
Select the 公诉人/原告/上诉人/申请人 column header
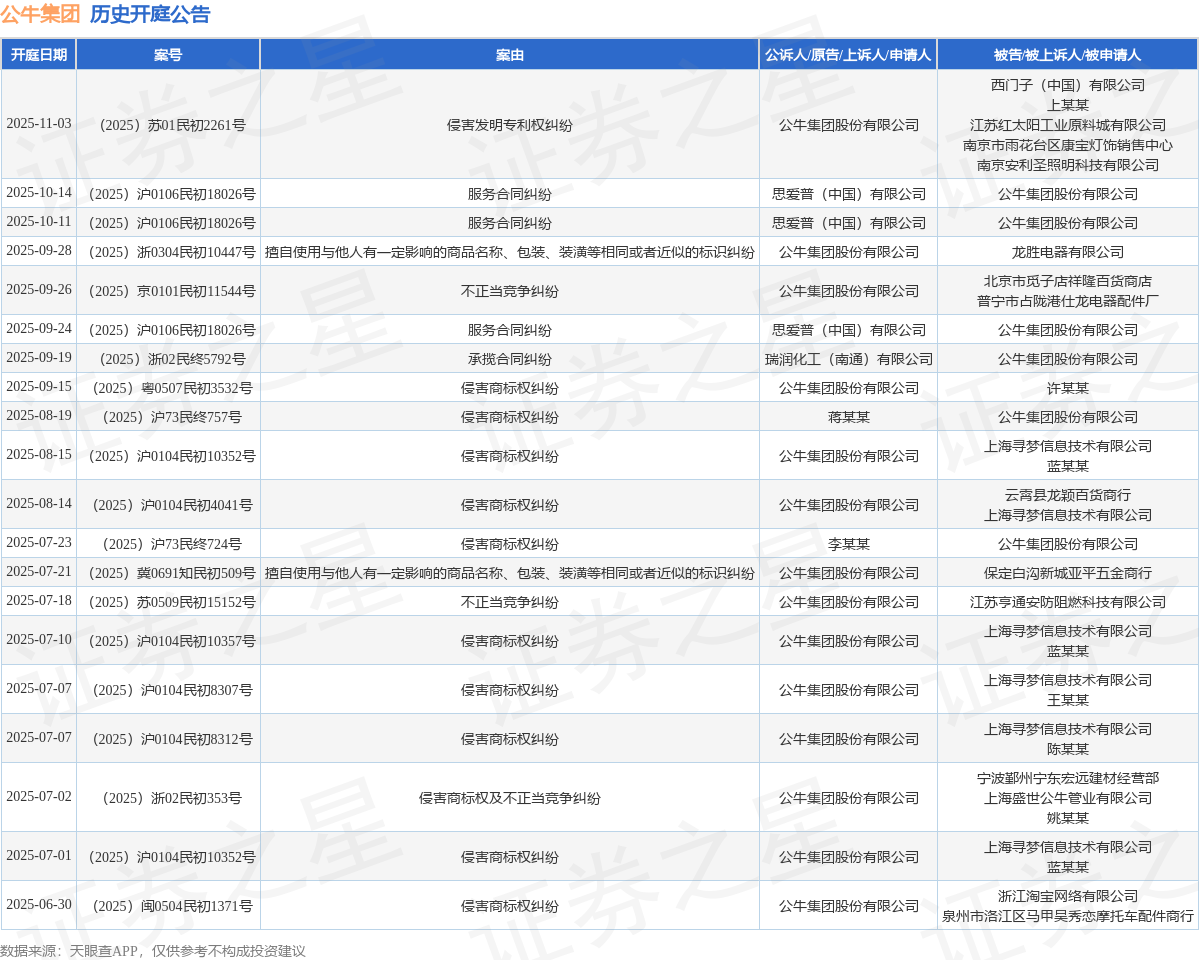pyautogui.click(x=848, y=54)
